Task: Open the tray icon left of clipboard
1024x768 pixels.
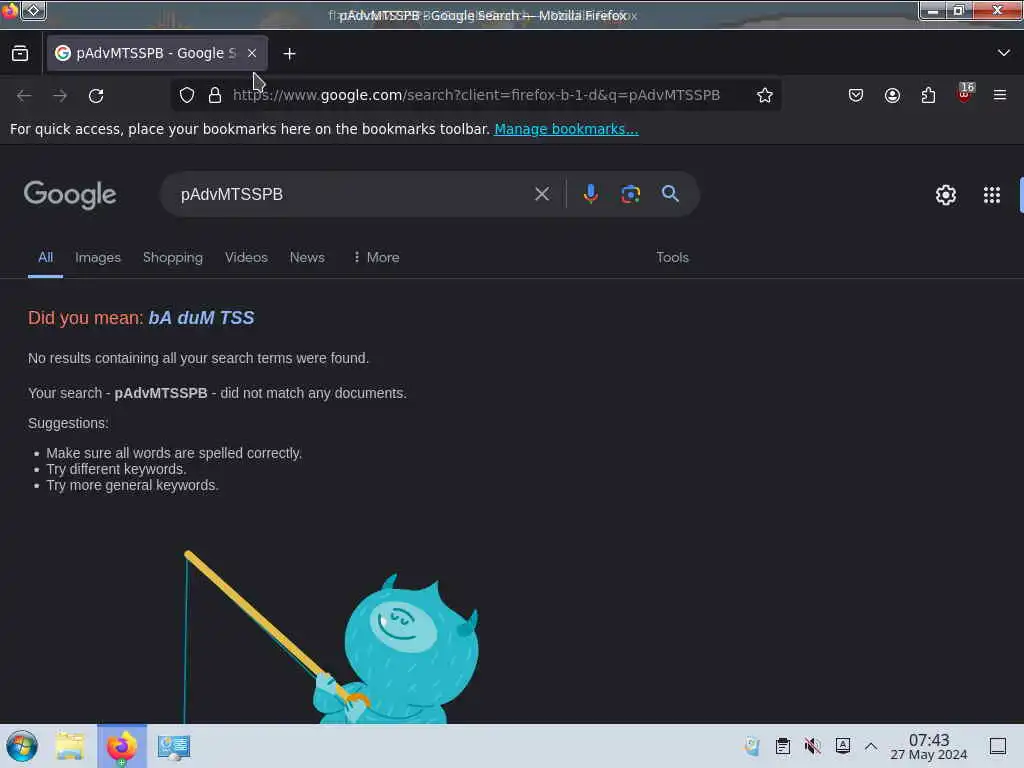Action: pyautogui.click(x=752, y=746)
